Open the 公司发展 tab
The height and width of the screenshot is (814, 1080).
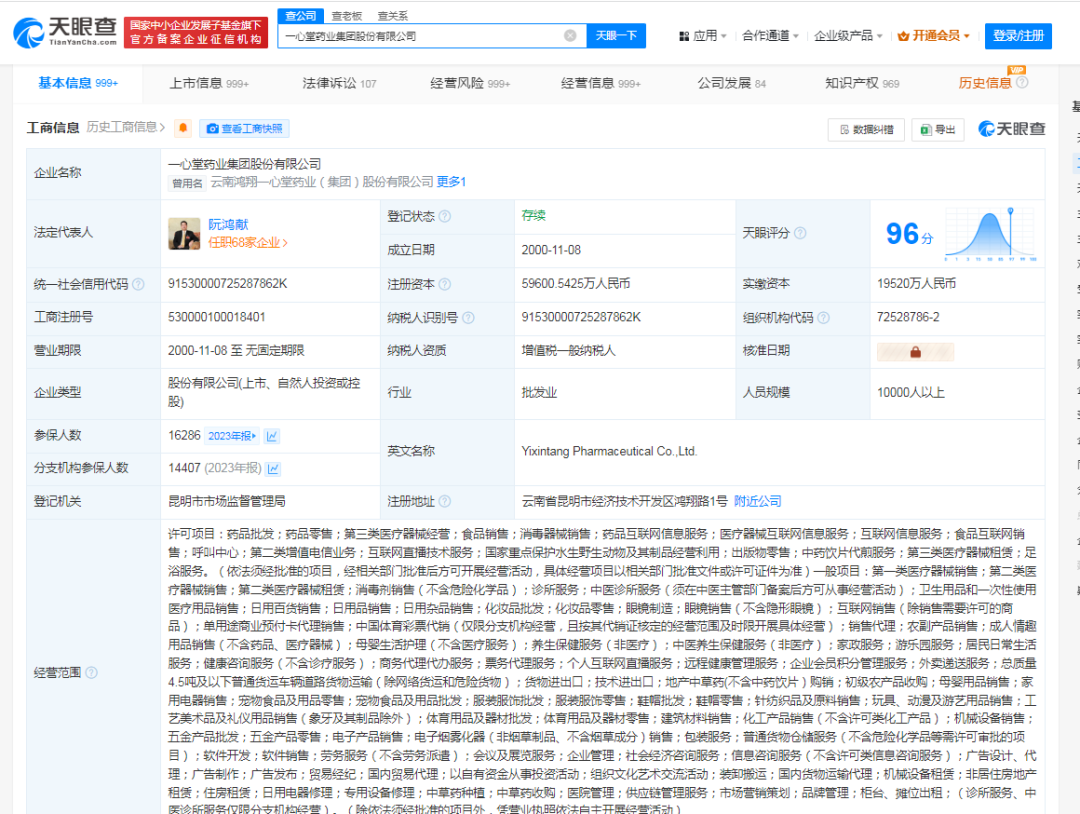pos(731,83)
